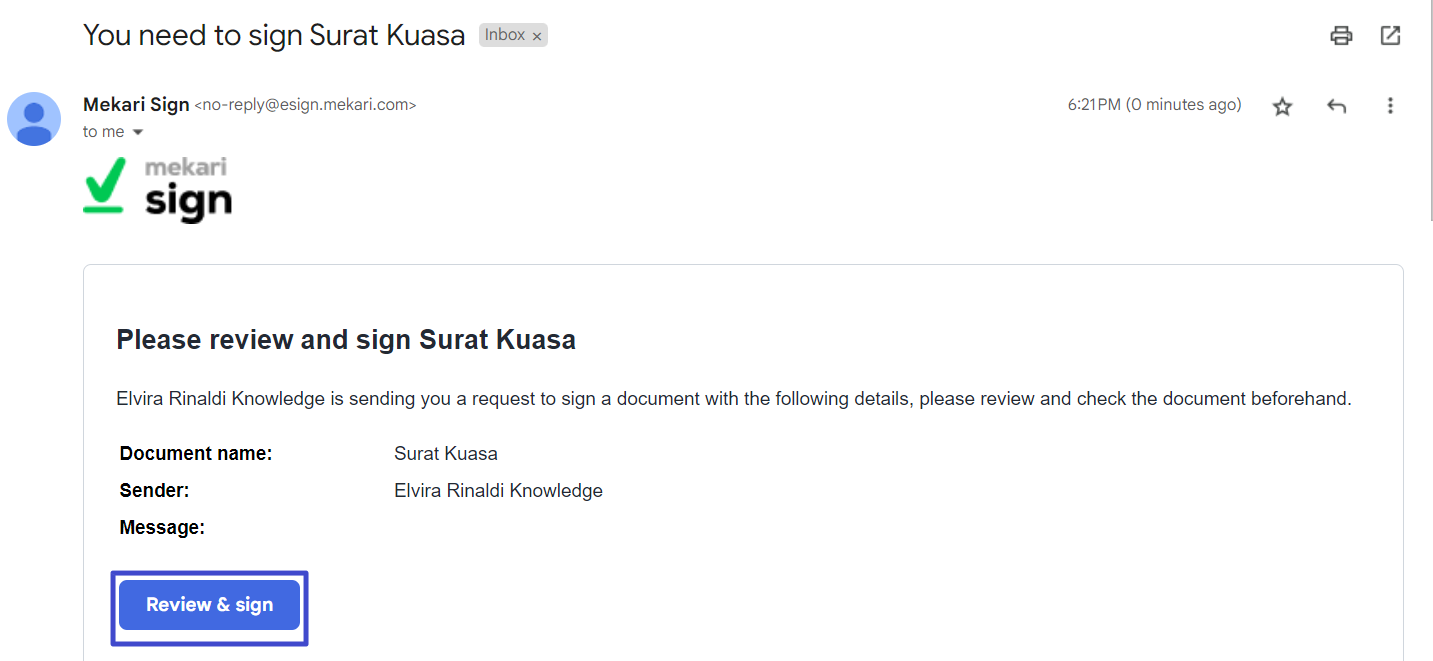Click the document name value "Surat Kuasa"
This screenshot has height=661, width=1433.
point(446,454)
